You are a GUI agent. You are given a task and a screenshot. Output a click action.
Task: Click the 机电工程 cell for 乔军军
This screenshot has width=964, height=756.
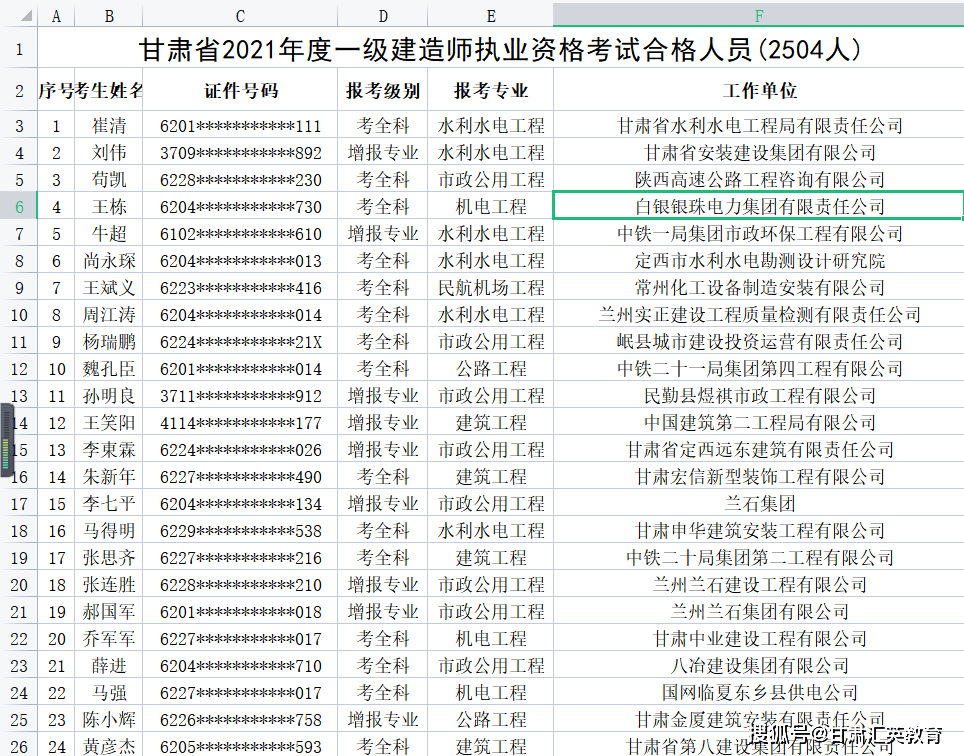(x=490, y=638)
